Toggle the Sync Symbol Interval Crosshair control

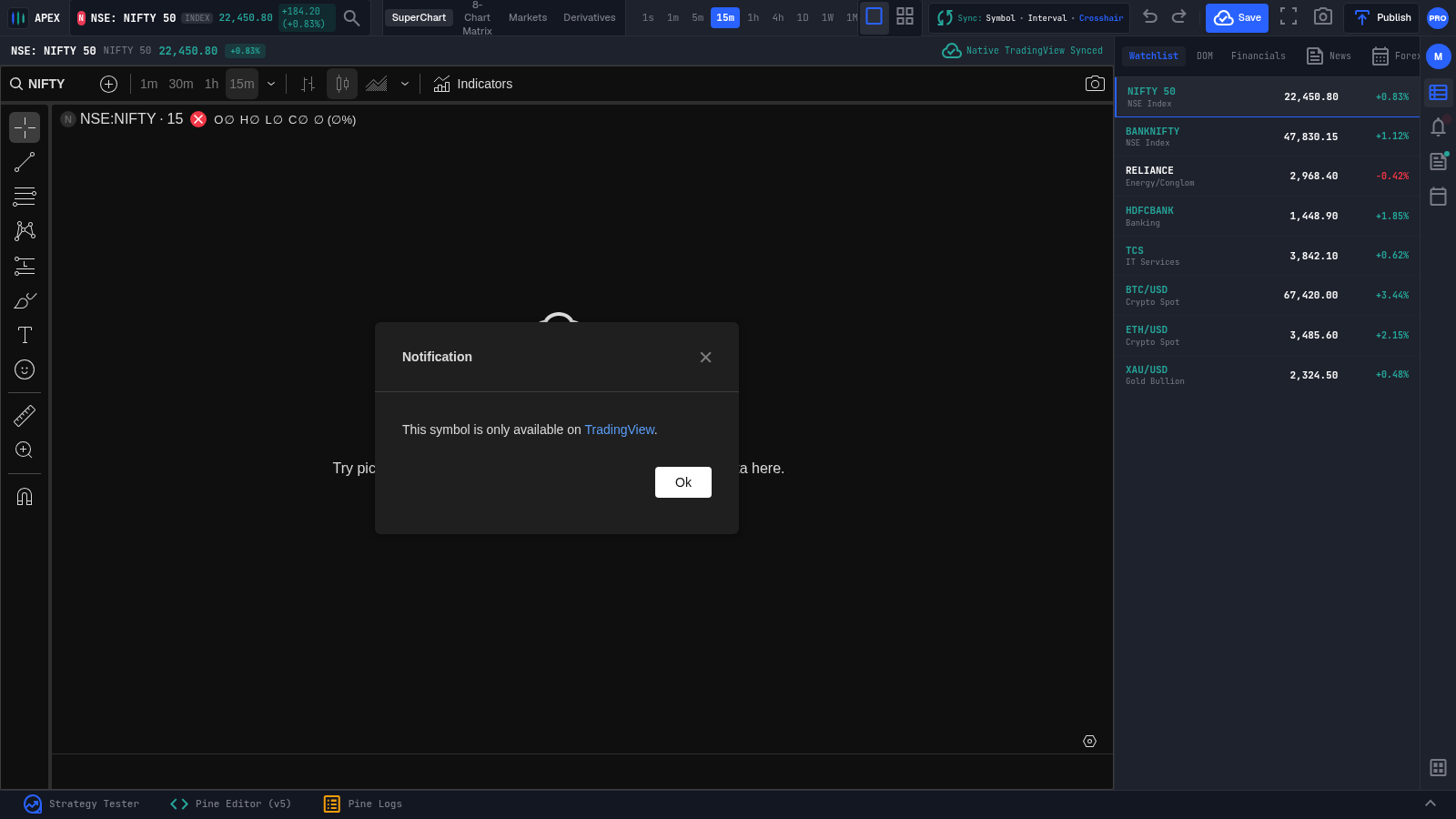1029,18
